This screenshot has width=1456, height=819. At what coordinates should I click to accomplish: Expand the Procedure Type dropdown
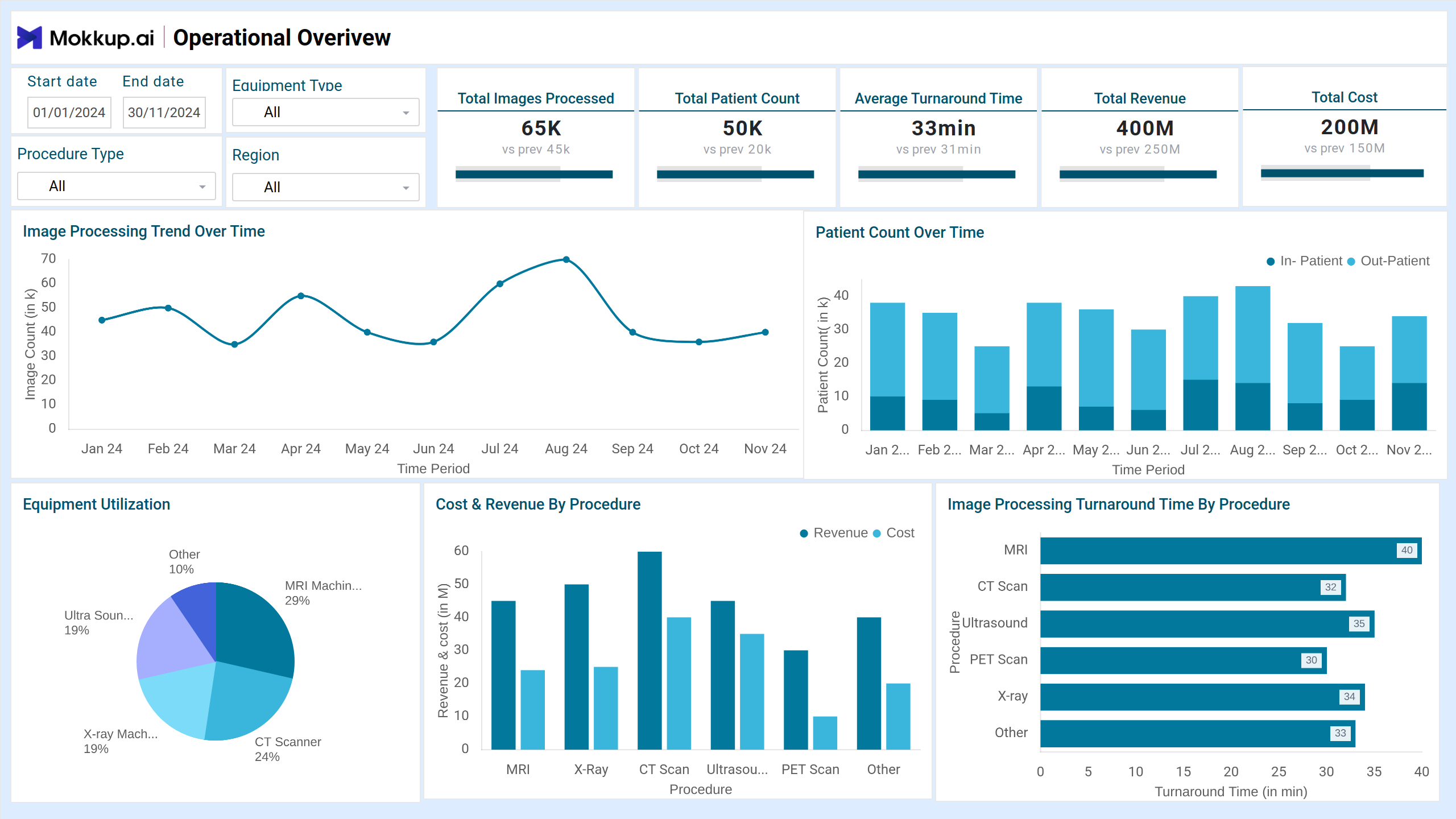(x=117, y=186)
